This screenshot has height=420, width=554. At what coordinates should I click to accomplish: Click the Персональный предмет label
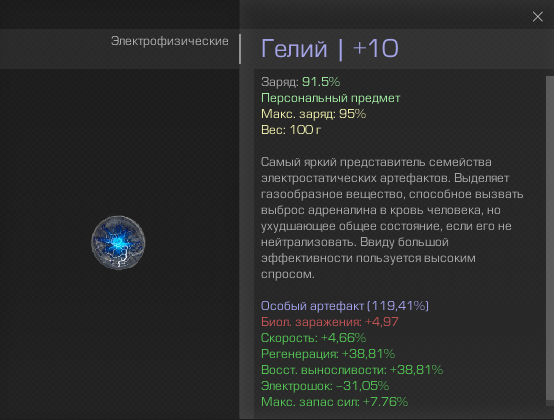point(330,98)
